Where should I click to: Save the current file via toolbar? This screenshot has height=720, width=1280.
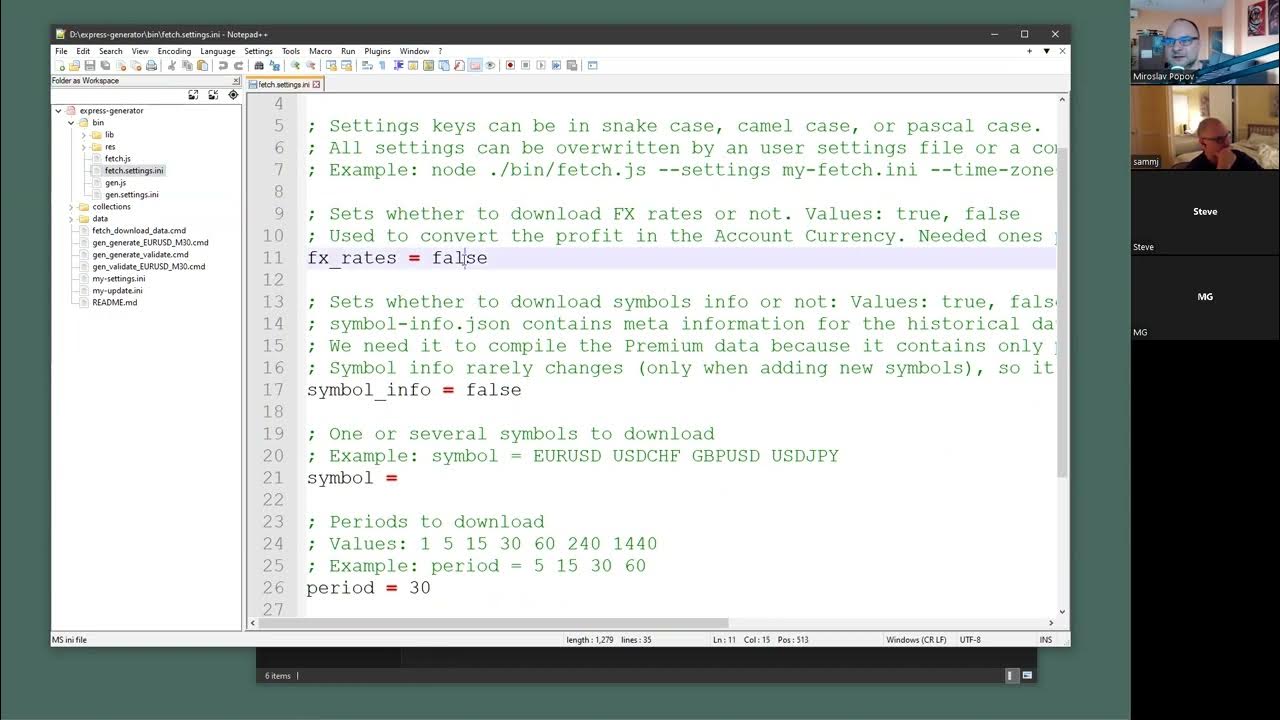click(x=89, y=66)
